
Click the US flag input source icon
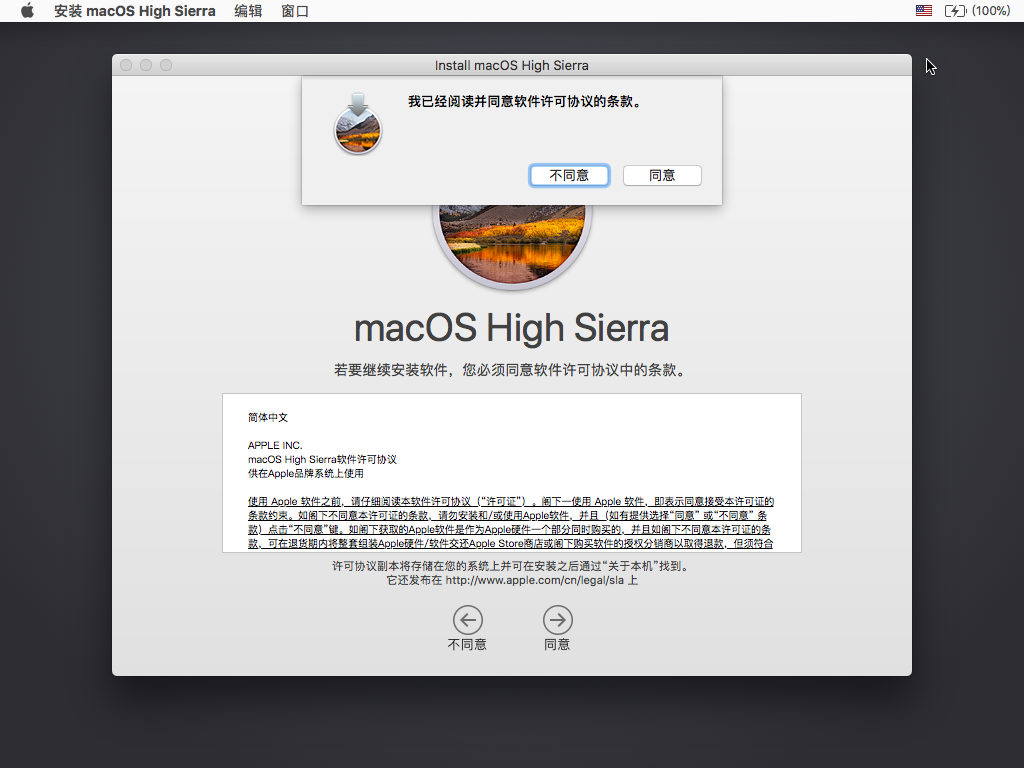[923, 10]
